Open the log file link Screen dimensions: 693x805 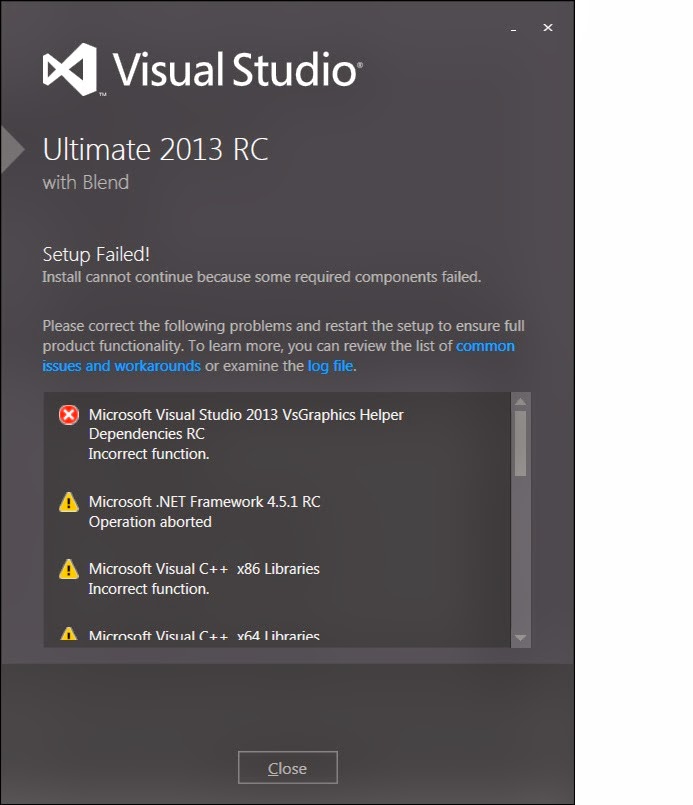330,366
